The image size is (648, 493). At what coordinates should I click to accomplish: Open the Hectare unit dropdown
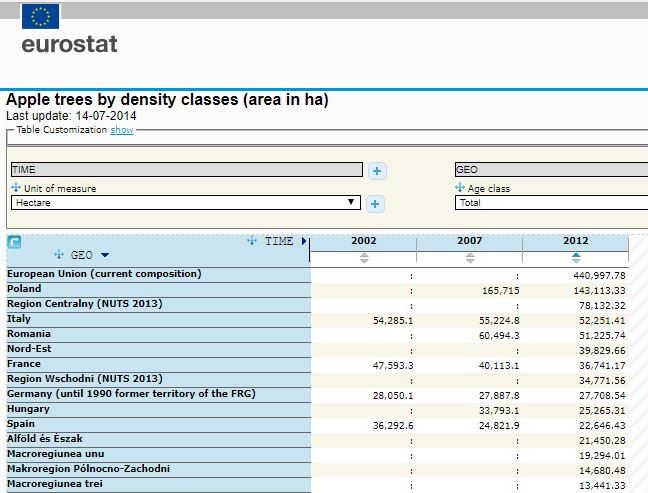(x=186, y=203)
